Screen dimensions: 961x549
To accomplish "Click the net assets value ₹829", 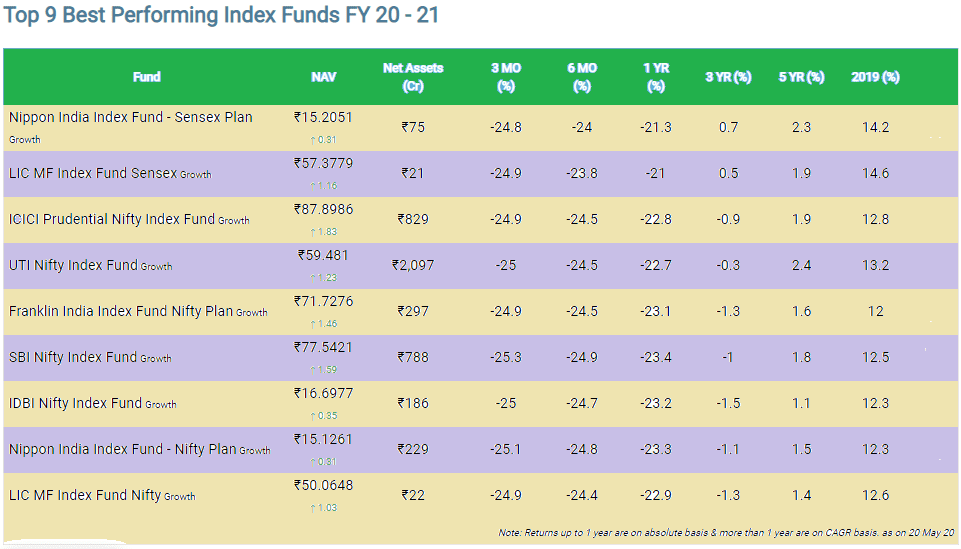I will click(x=413, y=219).
